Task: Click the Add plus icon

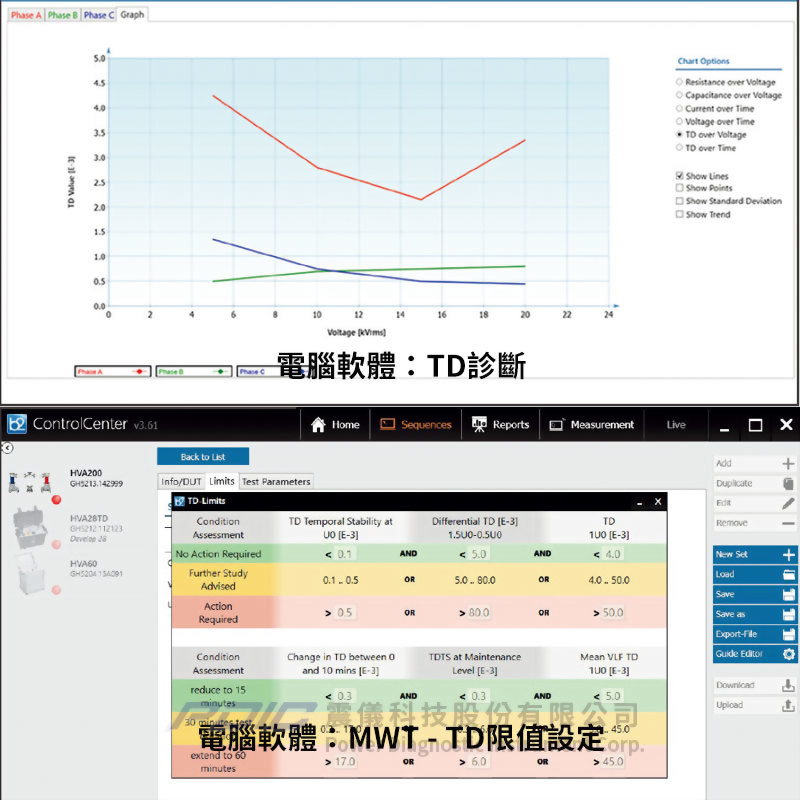Action: click(x=788, y=463)
